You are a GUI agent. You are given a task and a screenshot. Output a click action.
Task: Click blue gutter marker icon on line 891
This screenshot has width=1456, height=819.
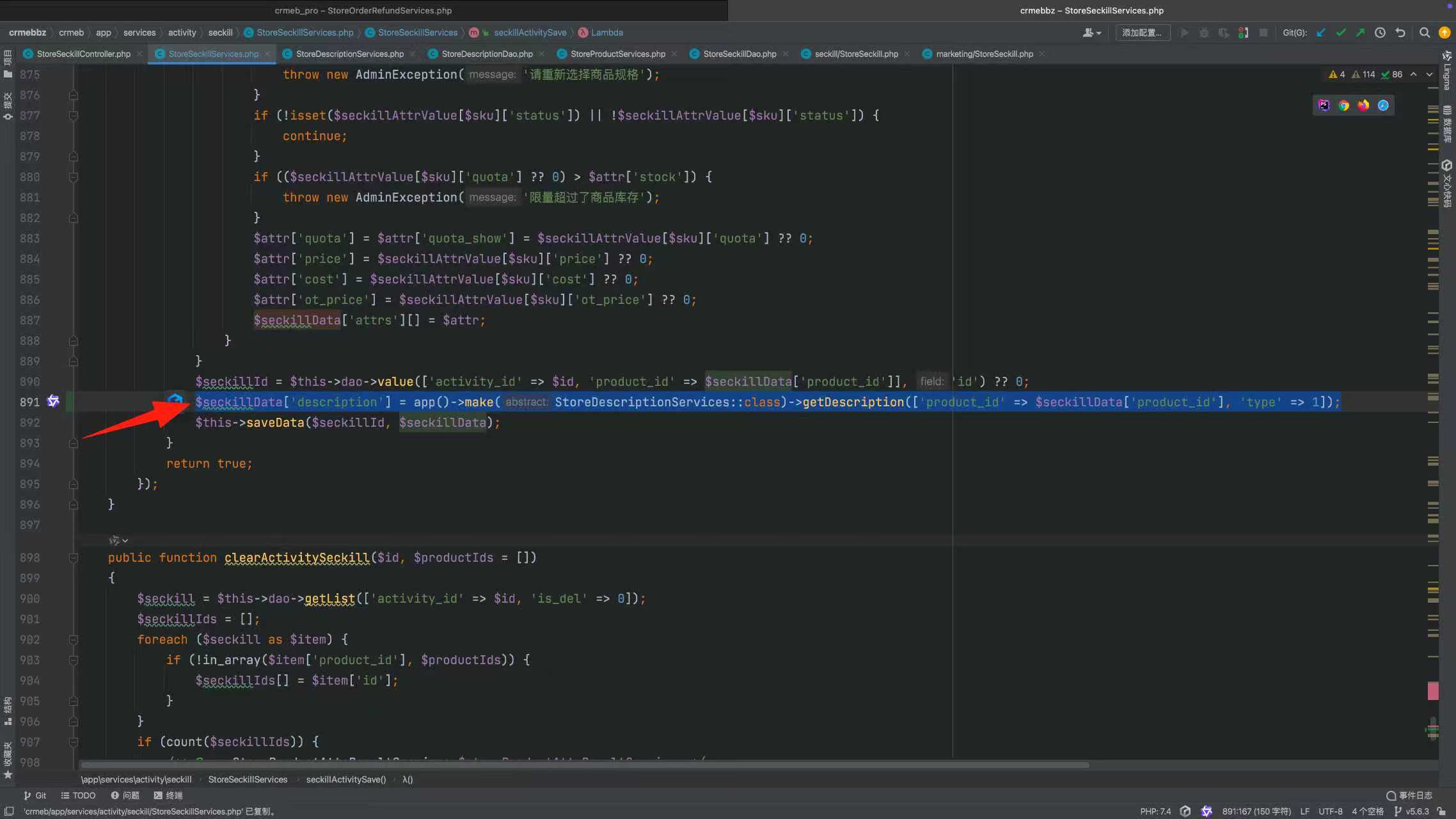175,400
